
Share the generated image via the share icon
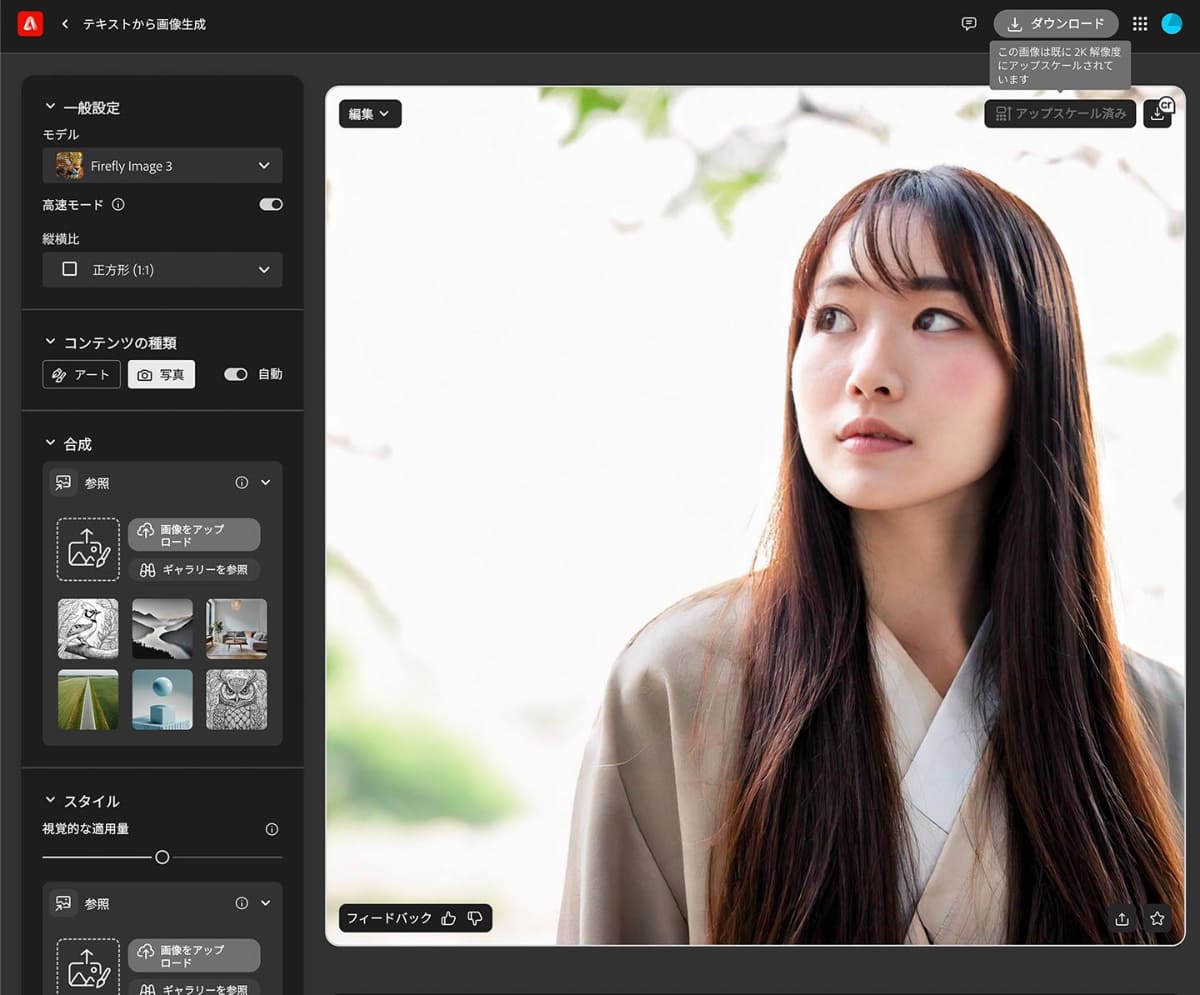pyautogui.click(x=1121, y=918)
